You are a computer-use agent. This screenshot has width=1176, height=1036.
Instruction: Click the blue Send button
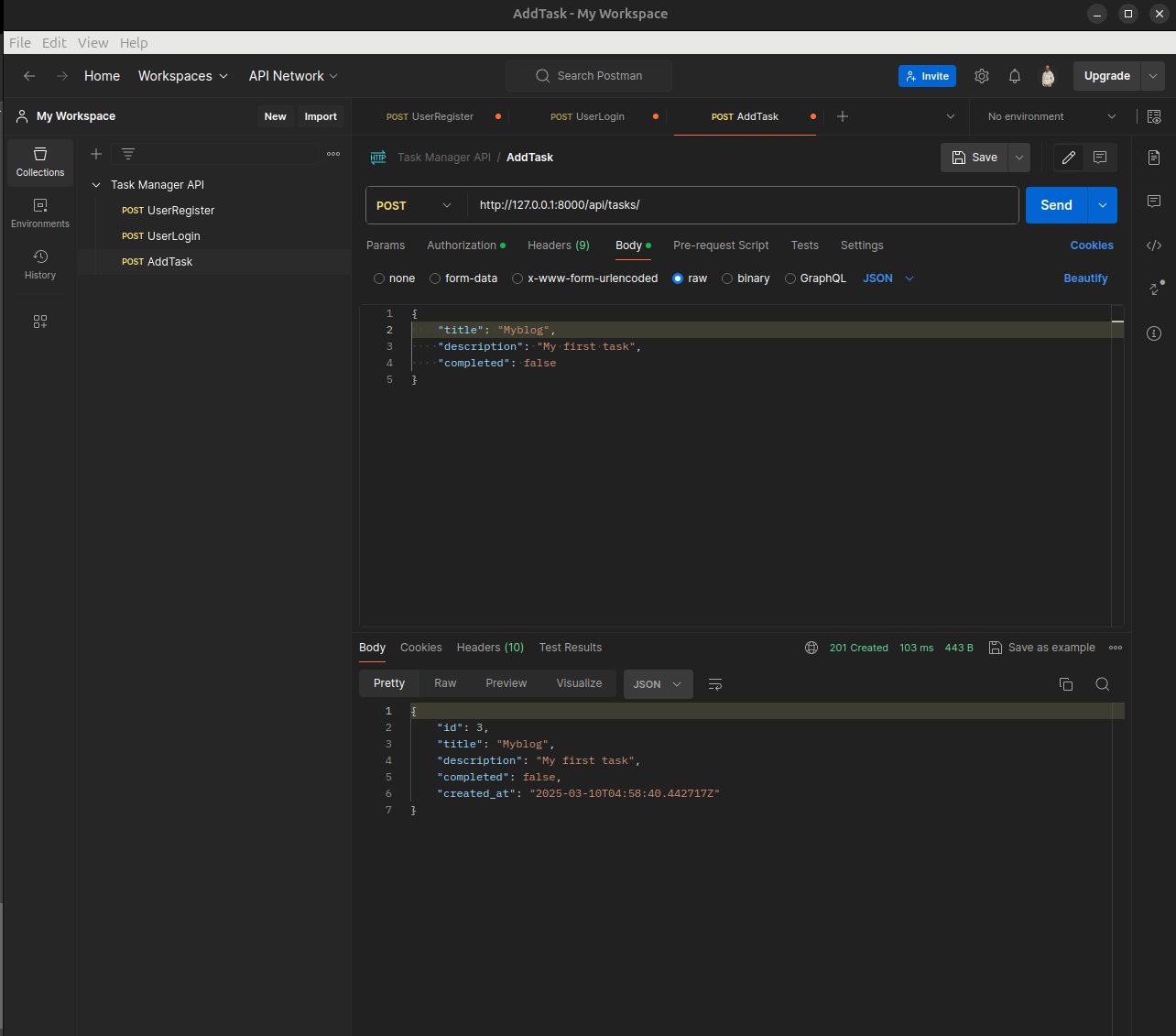(x=1056, y=205)
